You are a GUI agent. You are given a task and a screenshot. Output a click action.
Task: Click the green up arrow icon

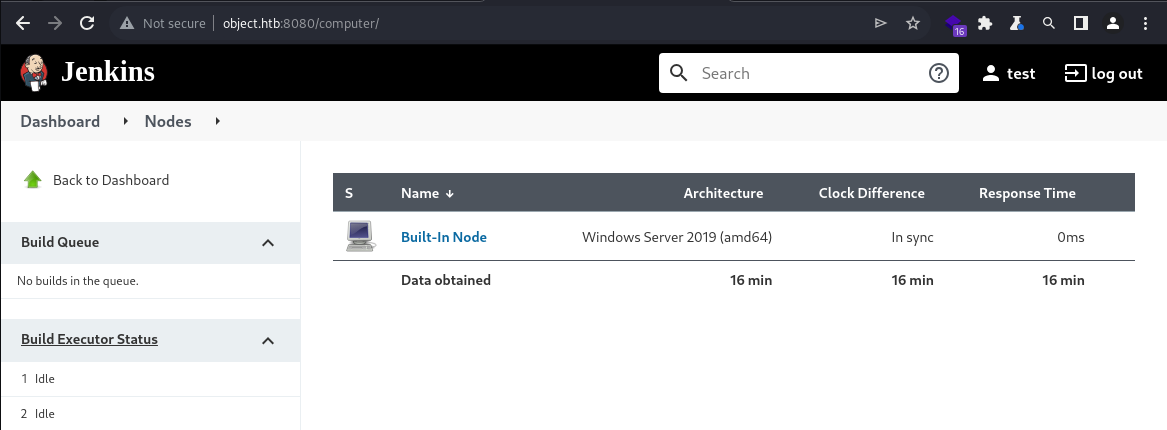(33, 179)
